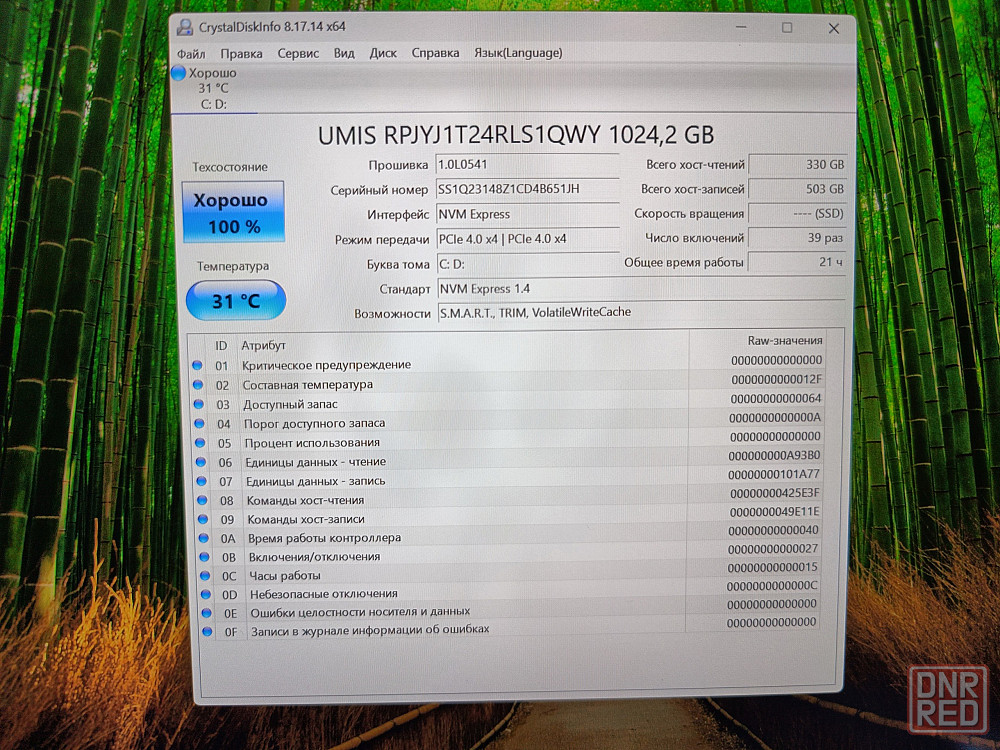The image size is (1000, 750).
Task: Click raw value 00000000101A77
Action: (x=774, y=474)
